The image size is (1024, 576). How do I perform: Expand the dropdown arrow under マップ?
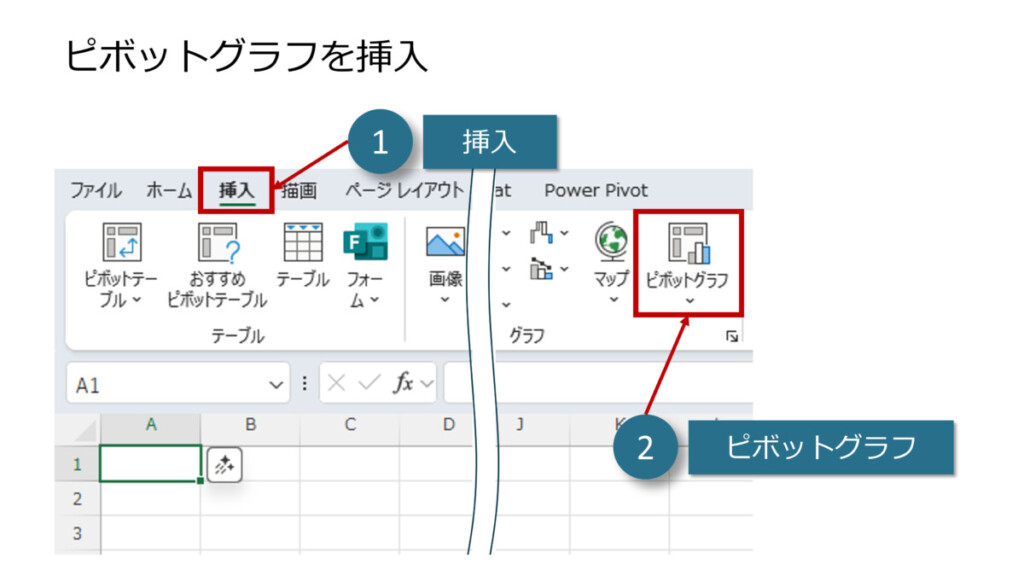coord(611,299)
